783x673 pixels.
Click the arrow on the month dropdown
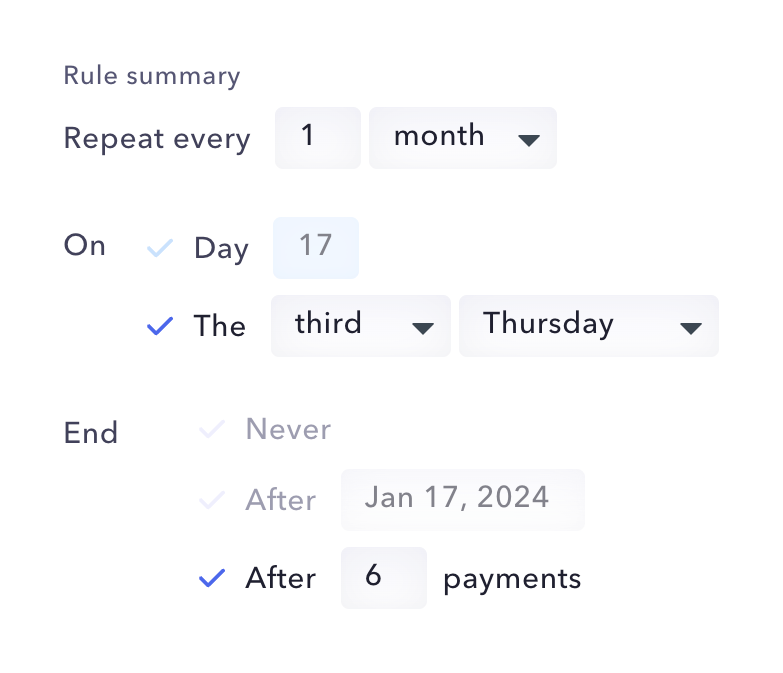pyautogui.click(x=529, y=140)
